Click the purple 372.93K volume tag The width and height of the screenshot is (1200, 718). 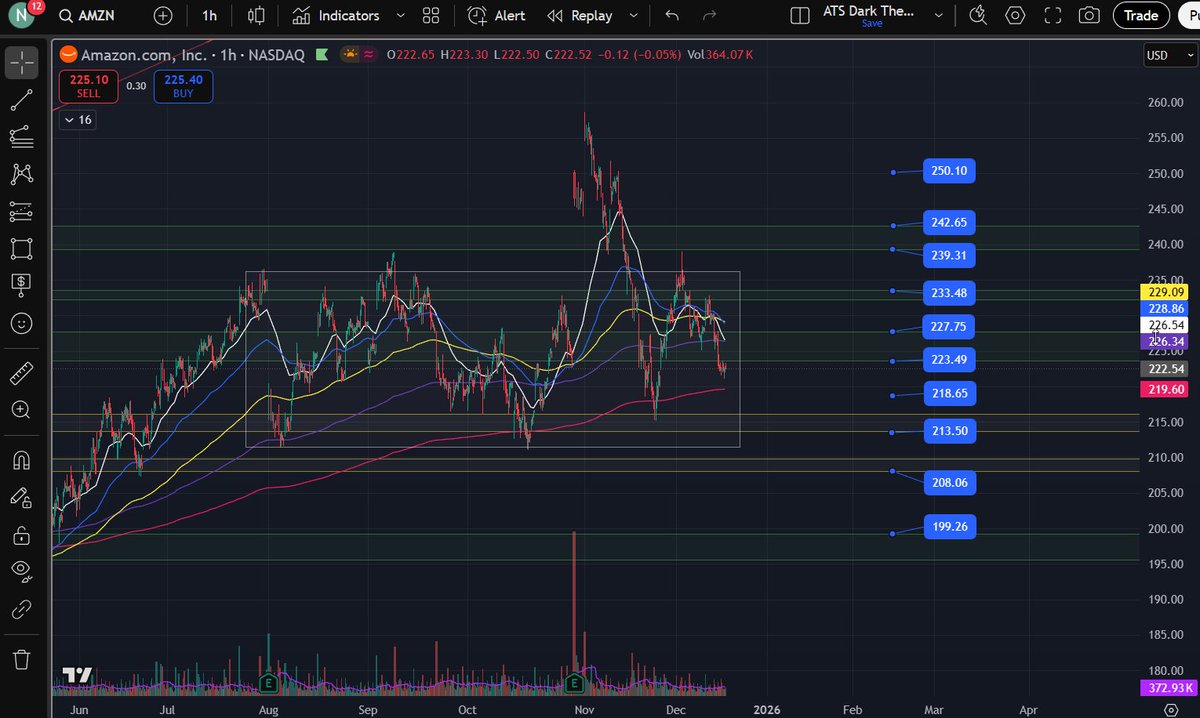(x=1168, y=688)
